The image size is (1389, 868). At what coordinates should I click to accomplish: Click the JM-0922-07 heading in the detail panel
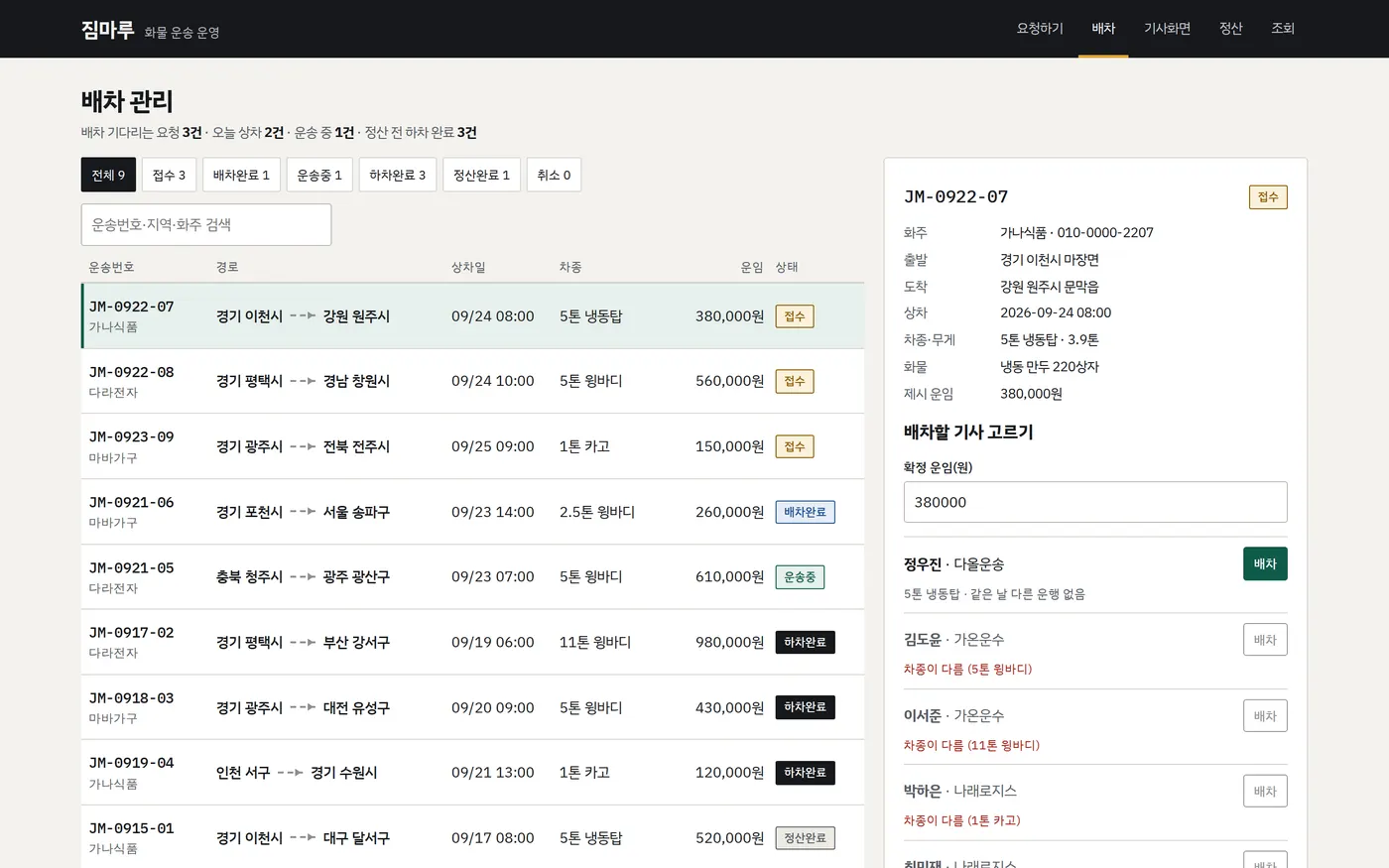click(x=955, y=196)
